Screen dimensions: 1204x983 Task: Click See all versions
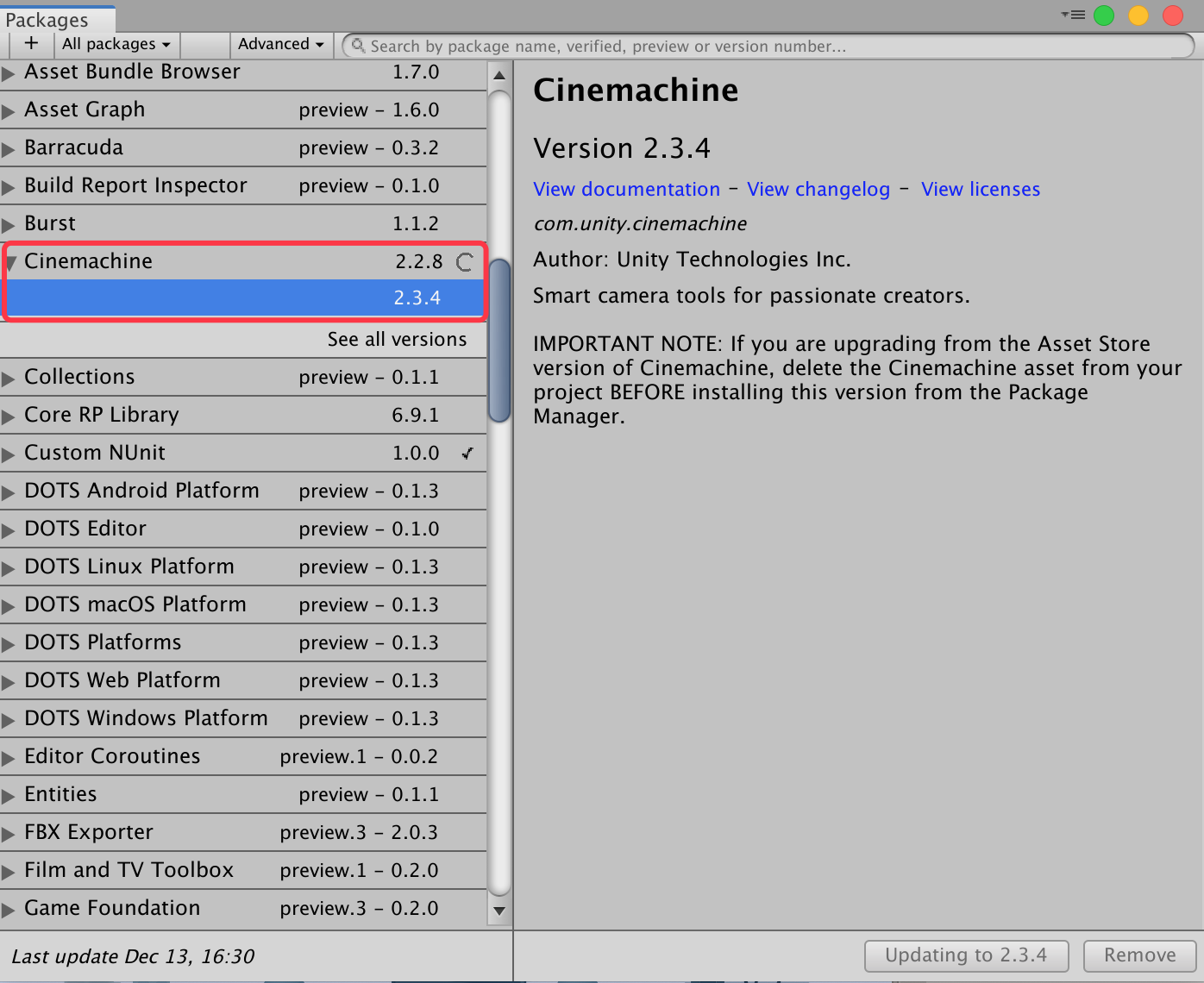tap(397, 340)
